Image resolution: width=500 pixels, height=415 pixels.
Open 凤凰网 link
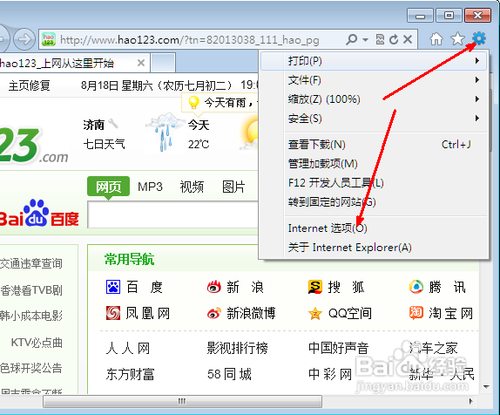(x=148, y=313)
